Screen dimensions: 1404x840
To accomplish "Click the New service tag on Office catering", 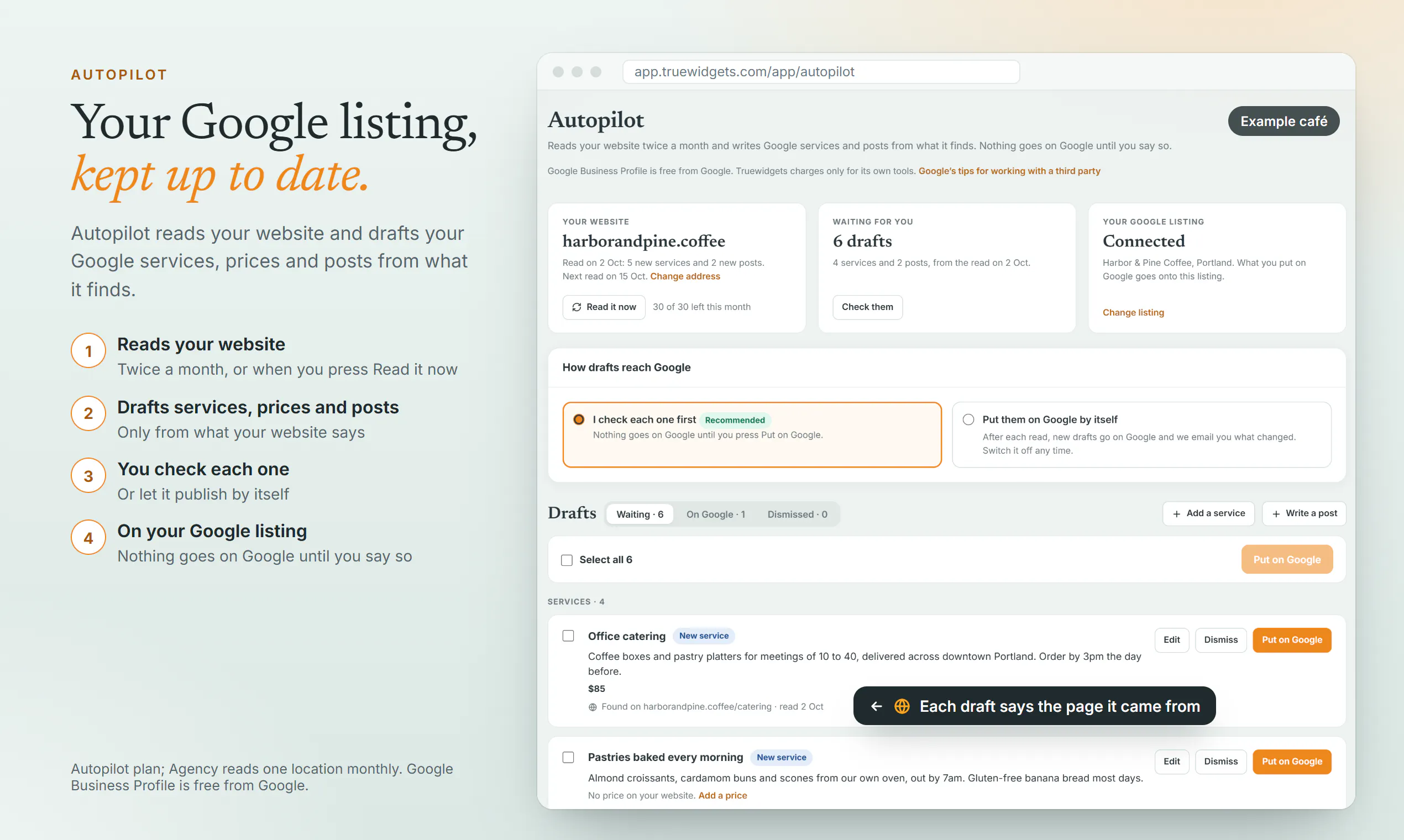I will click(x=704, y=636).
